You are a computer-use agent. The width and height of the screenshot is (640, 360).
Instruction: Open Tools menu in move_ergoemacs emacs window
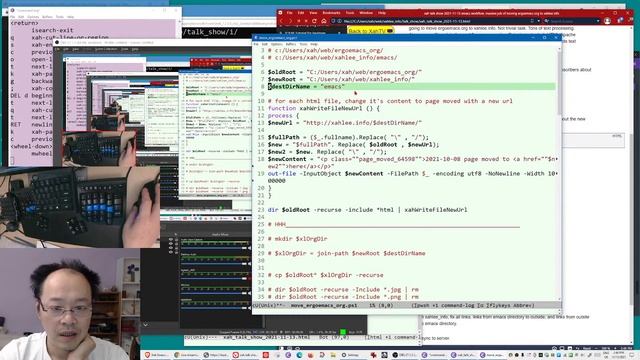[x=303, y=44]
